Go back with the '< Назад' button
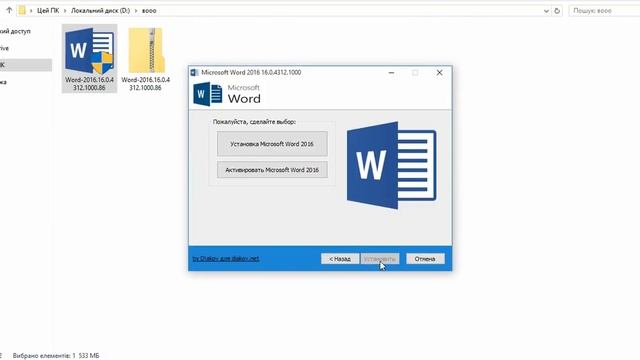 [x=340, y=259]
